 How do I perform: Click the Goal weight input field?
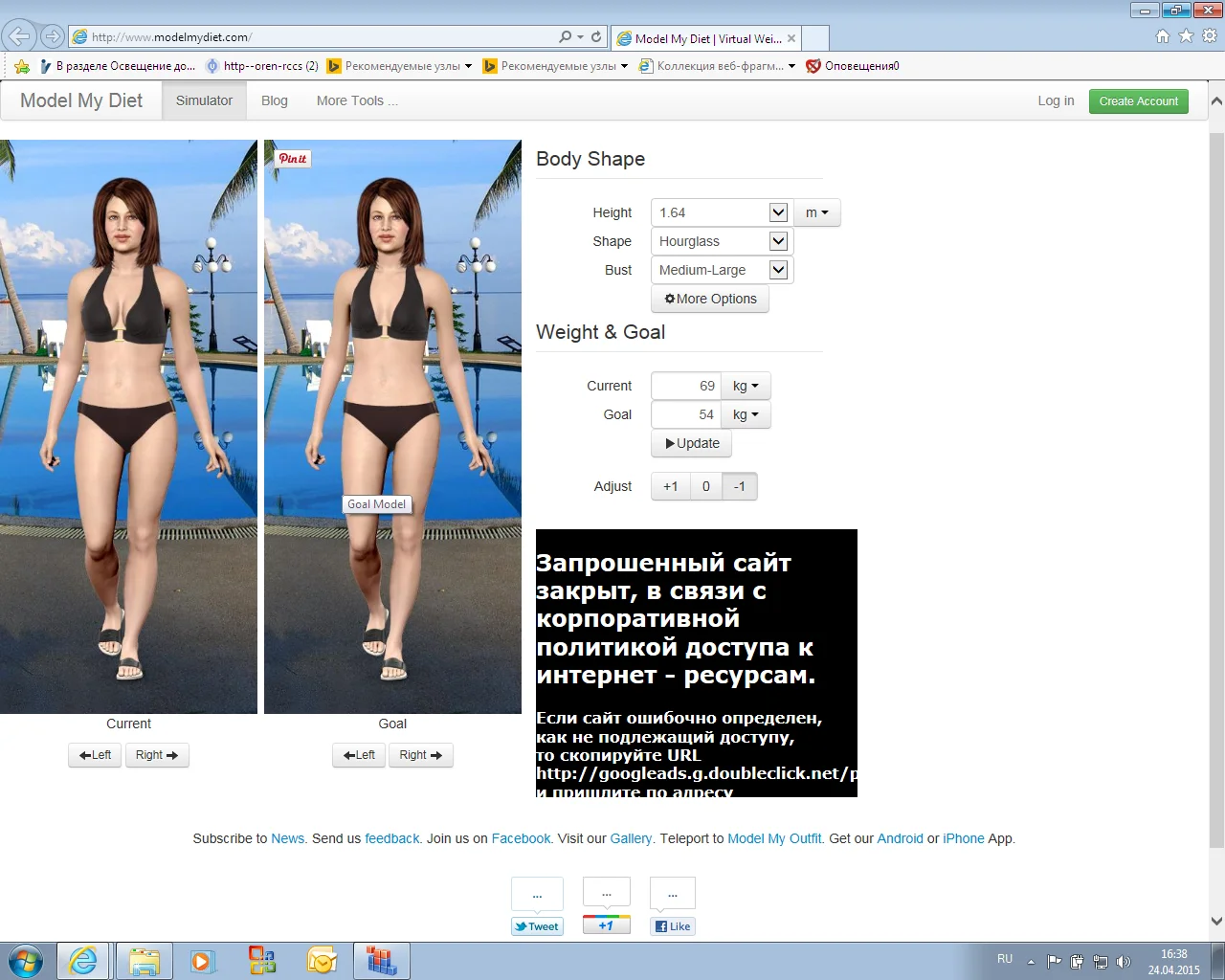[x=686, y=414]
